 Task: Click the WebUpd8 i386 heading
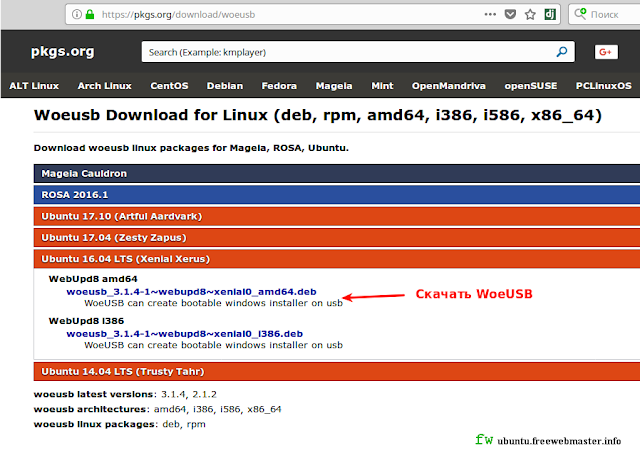click(86, 321)
